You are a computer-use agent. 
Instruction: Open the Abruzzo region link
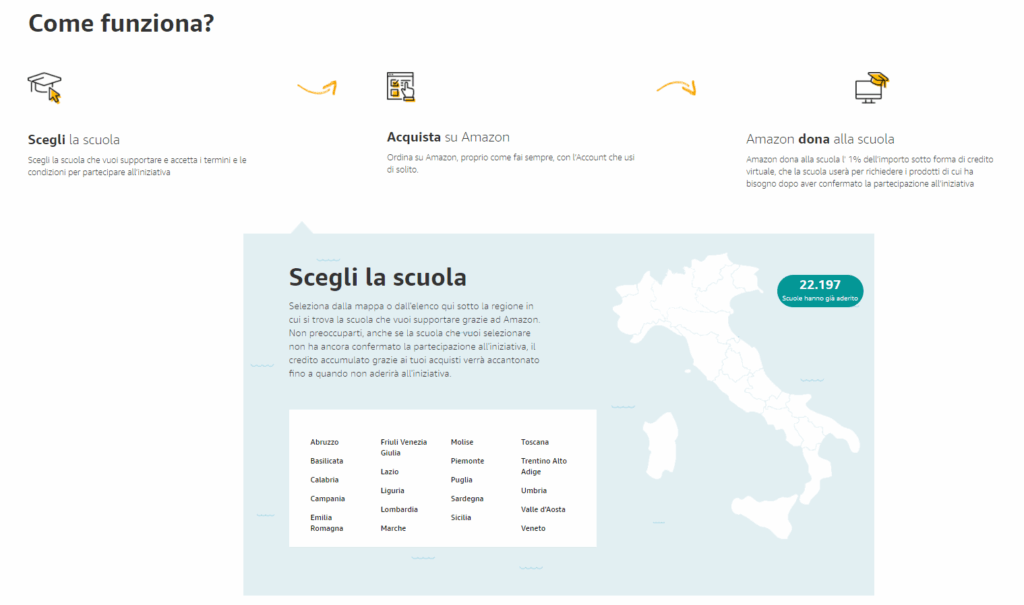pyautogui.click(x=324, y=442)
